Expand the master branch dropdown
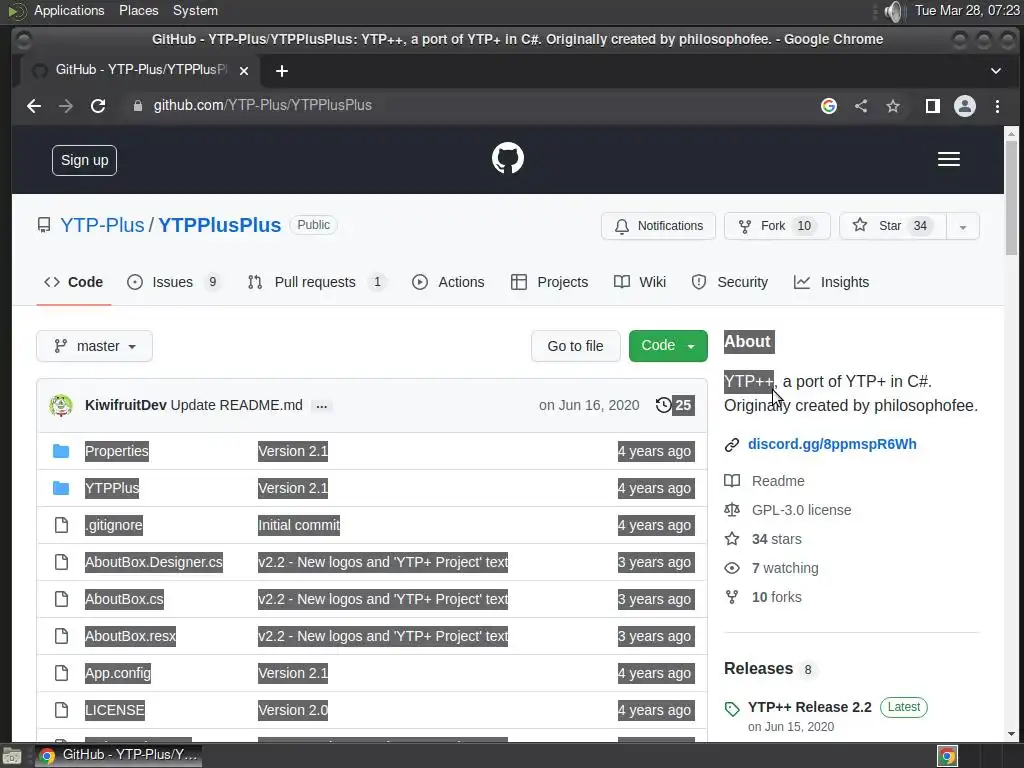The width and height of the screenshot is (1024, 768). point(95,346)
